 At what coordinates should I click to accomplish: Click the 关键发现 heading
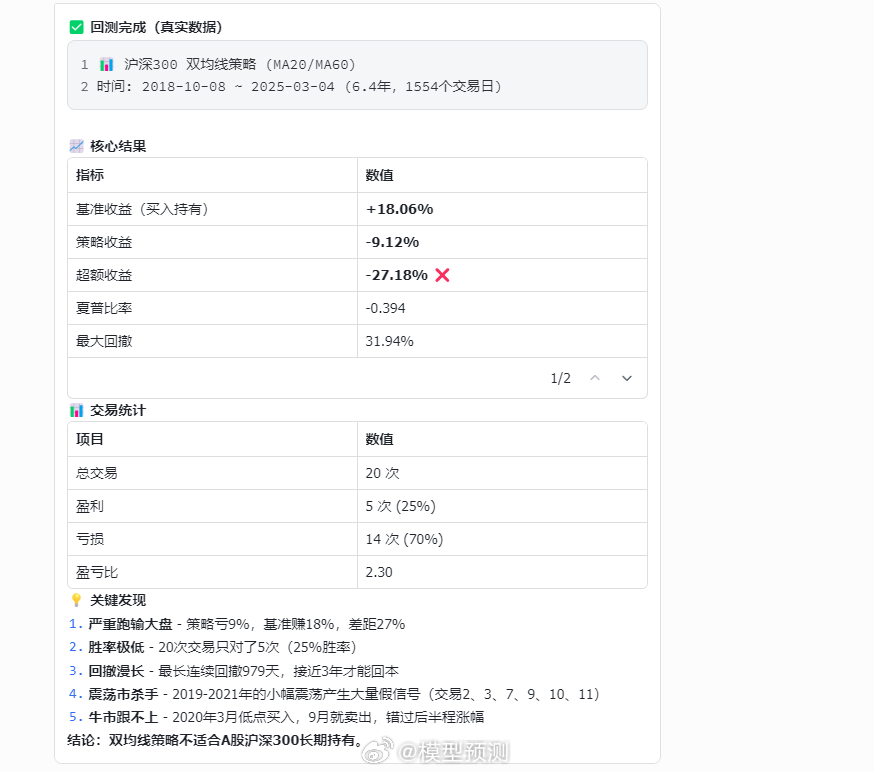click(x=118, y=600)
